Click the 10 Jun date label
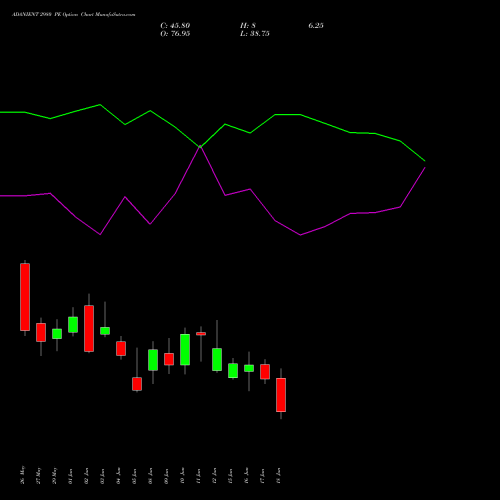Image resolution: width=500 pixels, height=500 pixels. pyautogui.click(x=183, y=476)
